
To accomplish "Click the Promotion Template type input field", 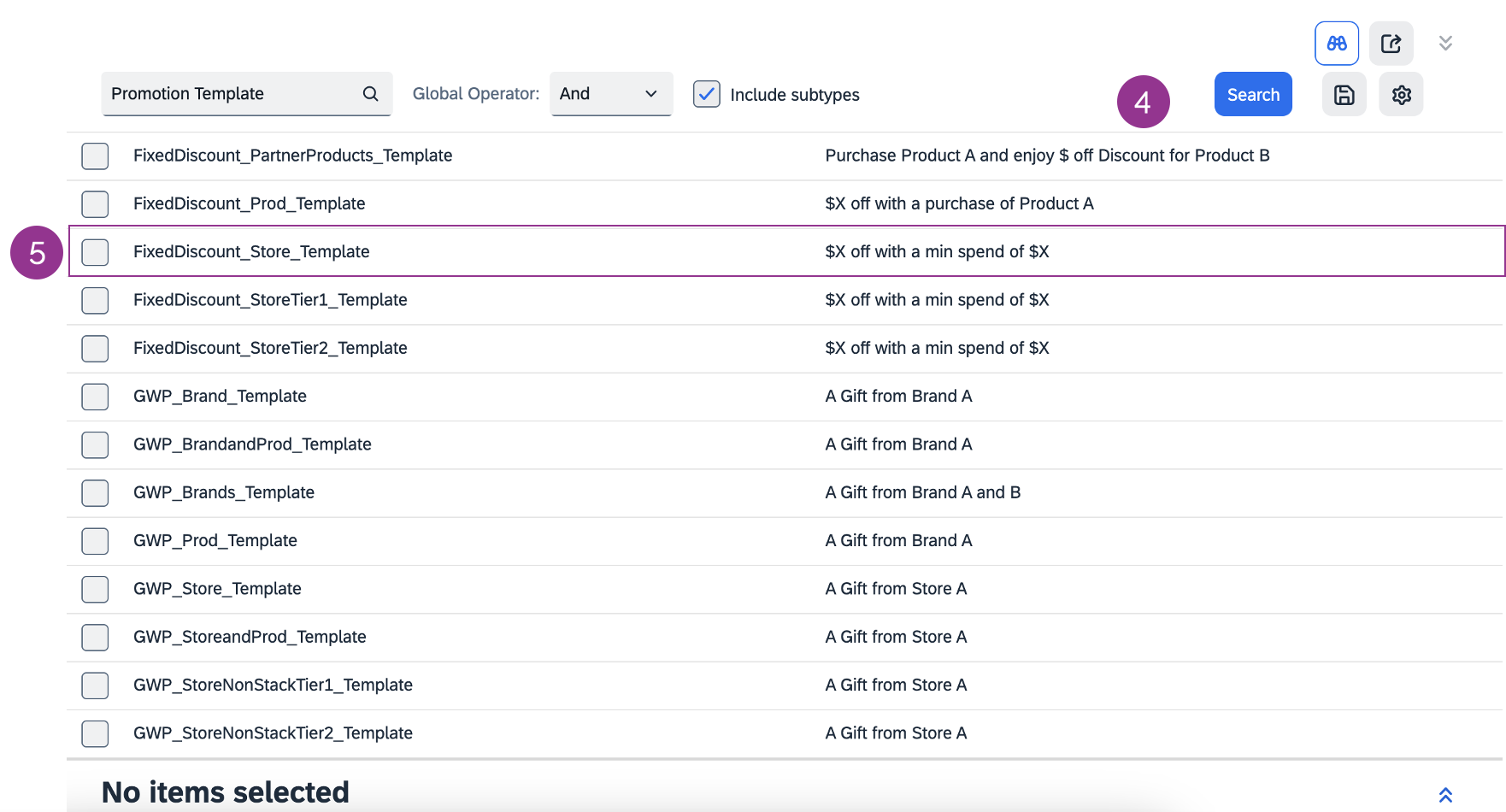I will point(231,94).
